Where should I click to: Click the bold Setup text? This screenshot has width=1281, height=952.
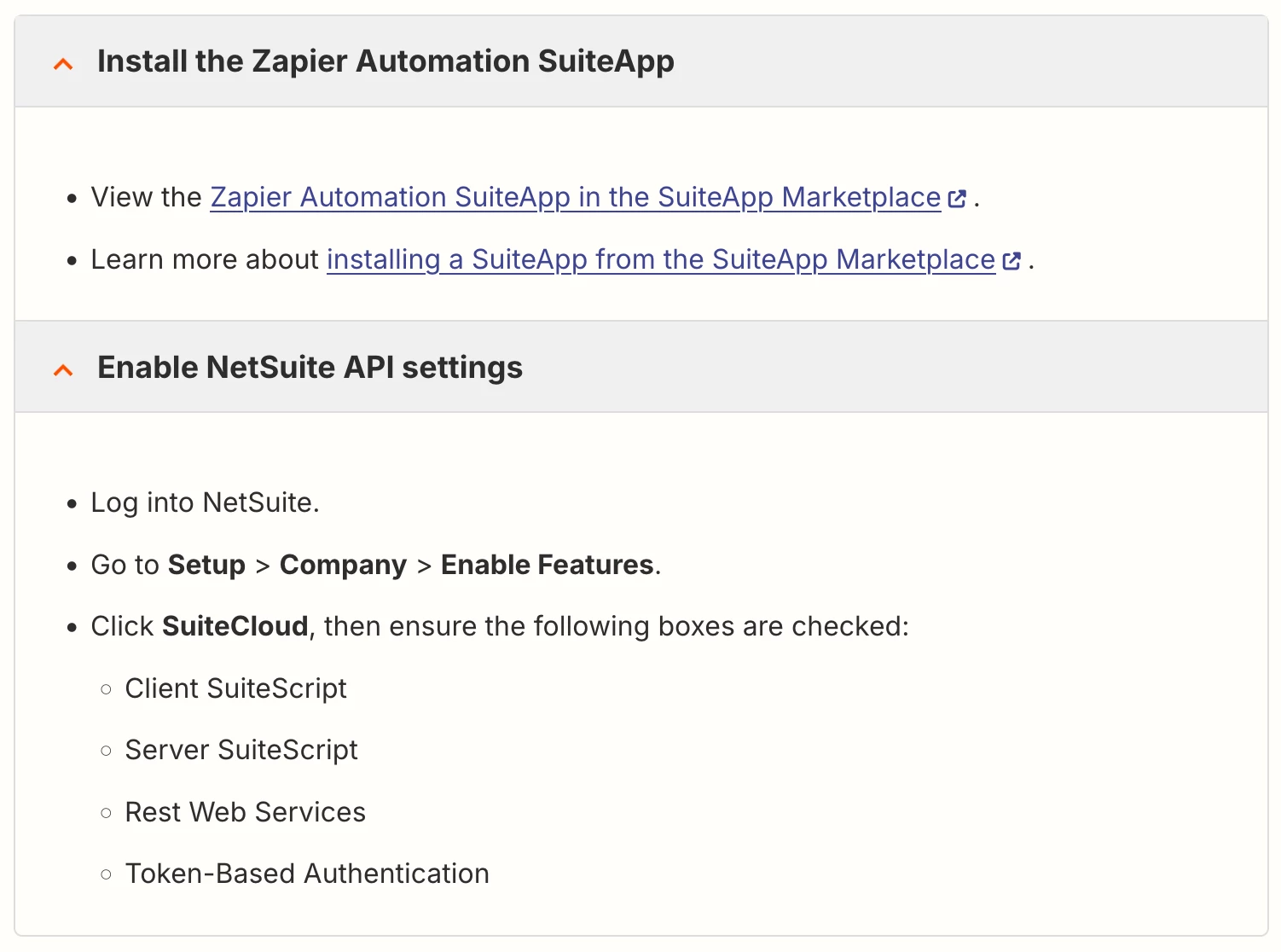(x=206, y=565)
